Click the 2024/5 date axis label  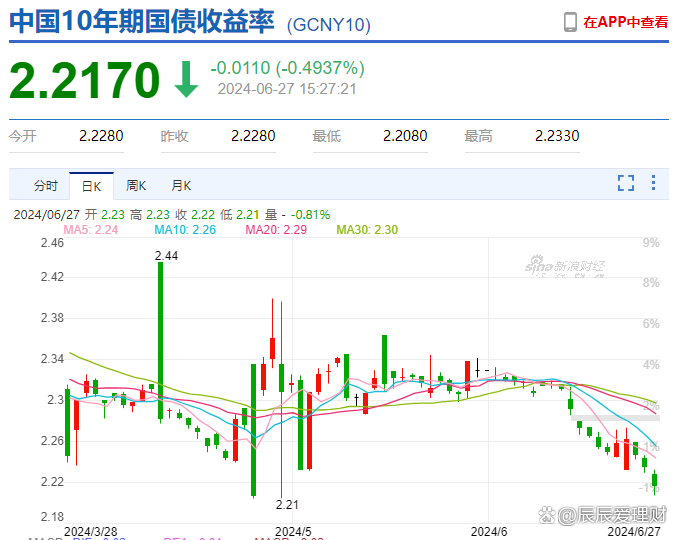coord(294,530)
